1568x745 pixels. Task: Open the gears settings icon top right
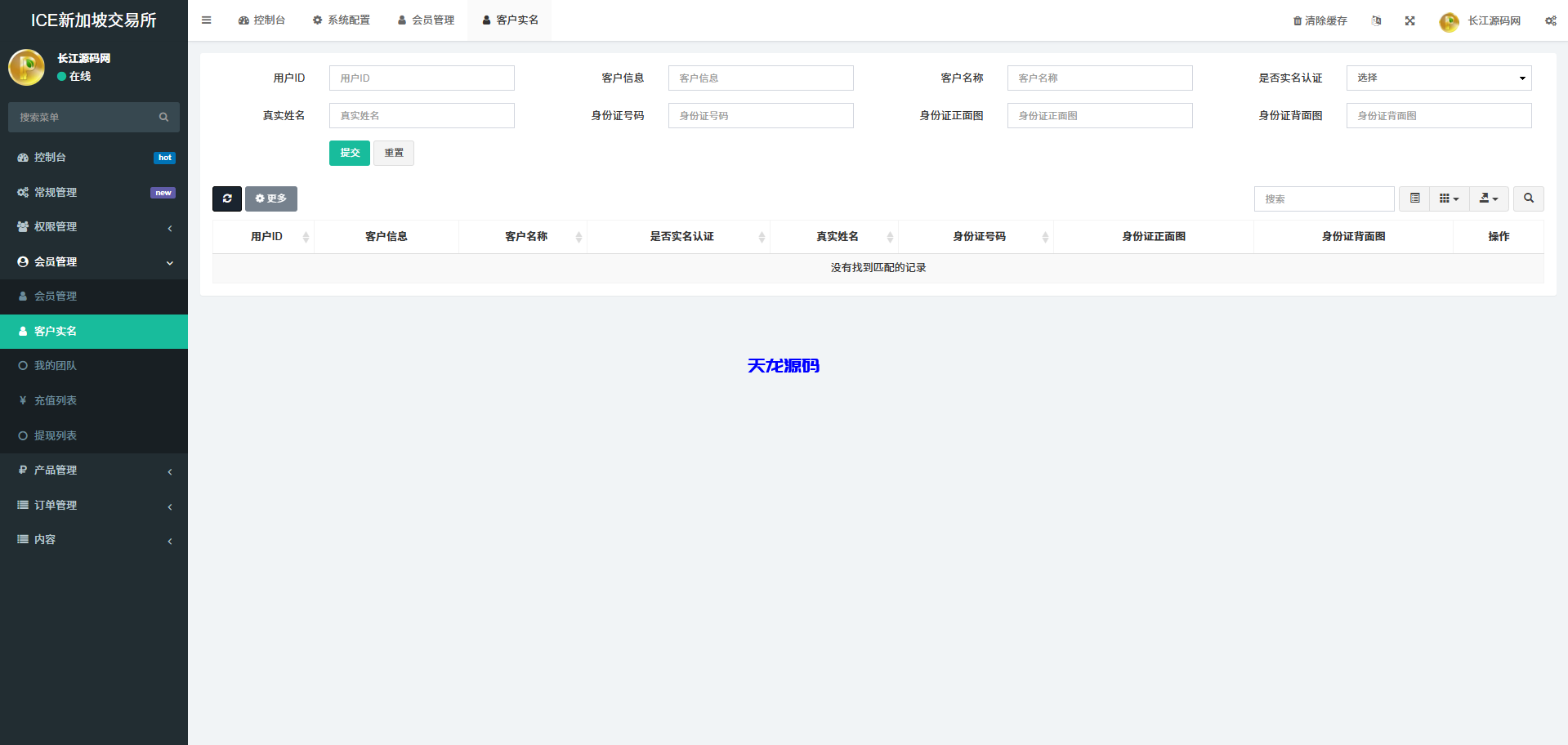click(x=1550, y=20)
